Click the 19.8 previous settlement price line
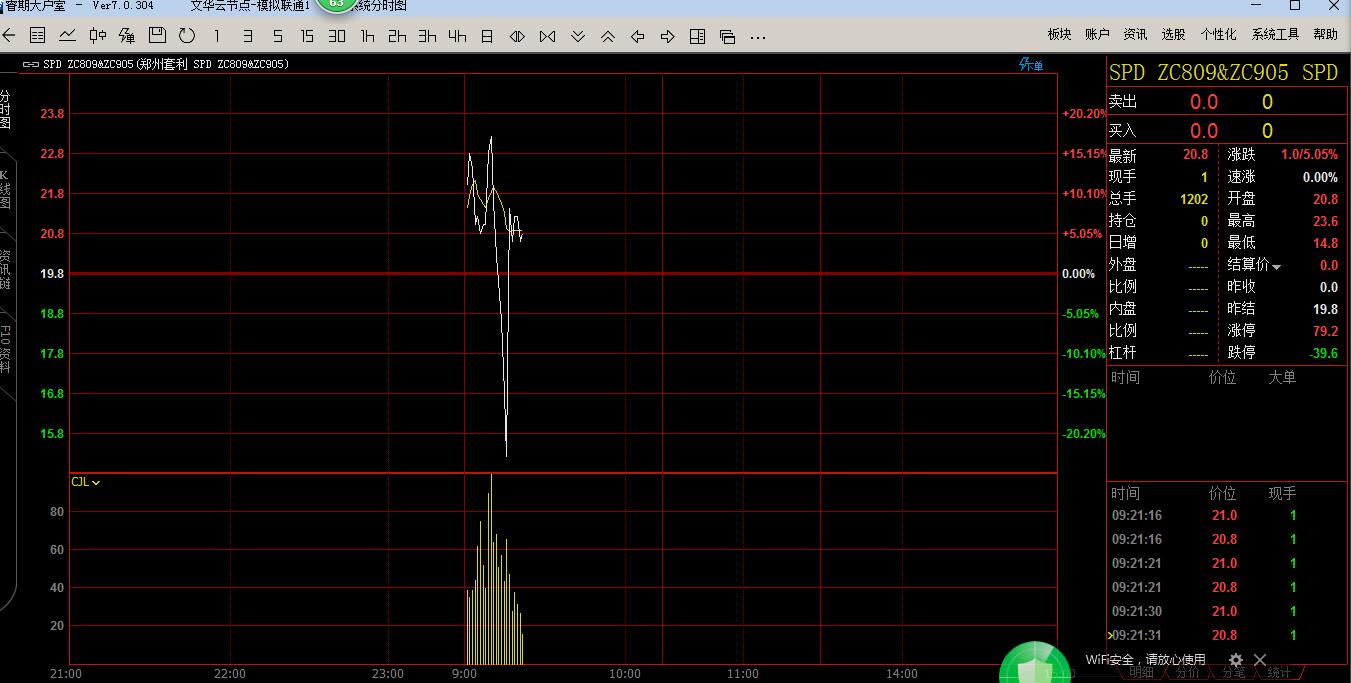Image resolution: width=1351 pixels, height=683 pixels. tap(560, 273)
